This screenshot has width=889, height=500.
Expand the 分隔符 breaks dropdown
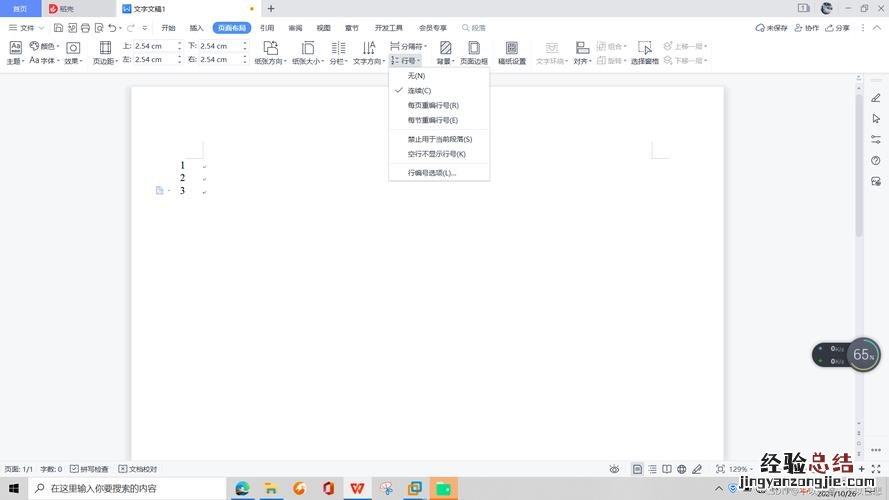point(409,46)
